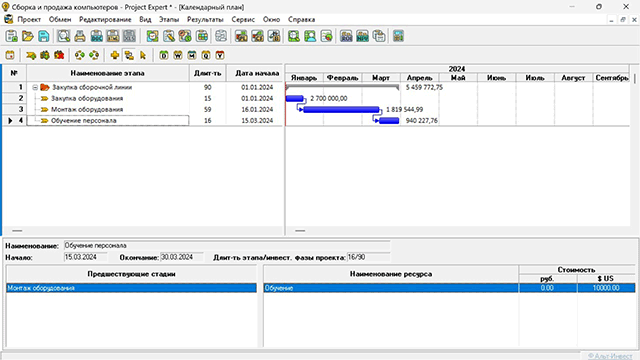Click the calendar checkmark toolbar icon
This screenshot has height=360, width=640.
click(153, 36)
